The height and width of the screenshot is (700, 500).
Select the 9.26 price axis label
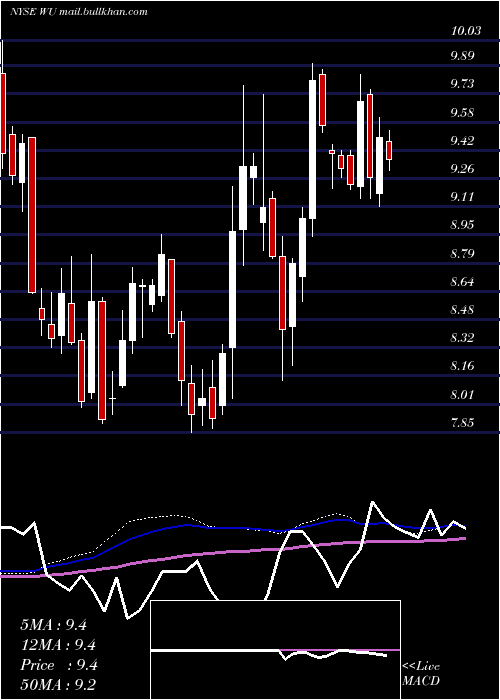(x=462, y=169)
